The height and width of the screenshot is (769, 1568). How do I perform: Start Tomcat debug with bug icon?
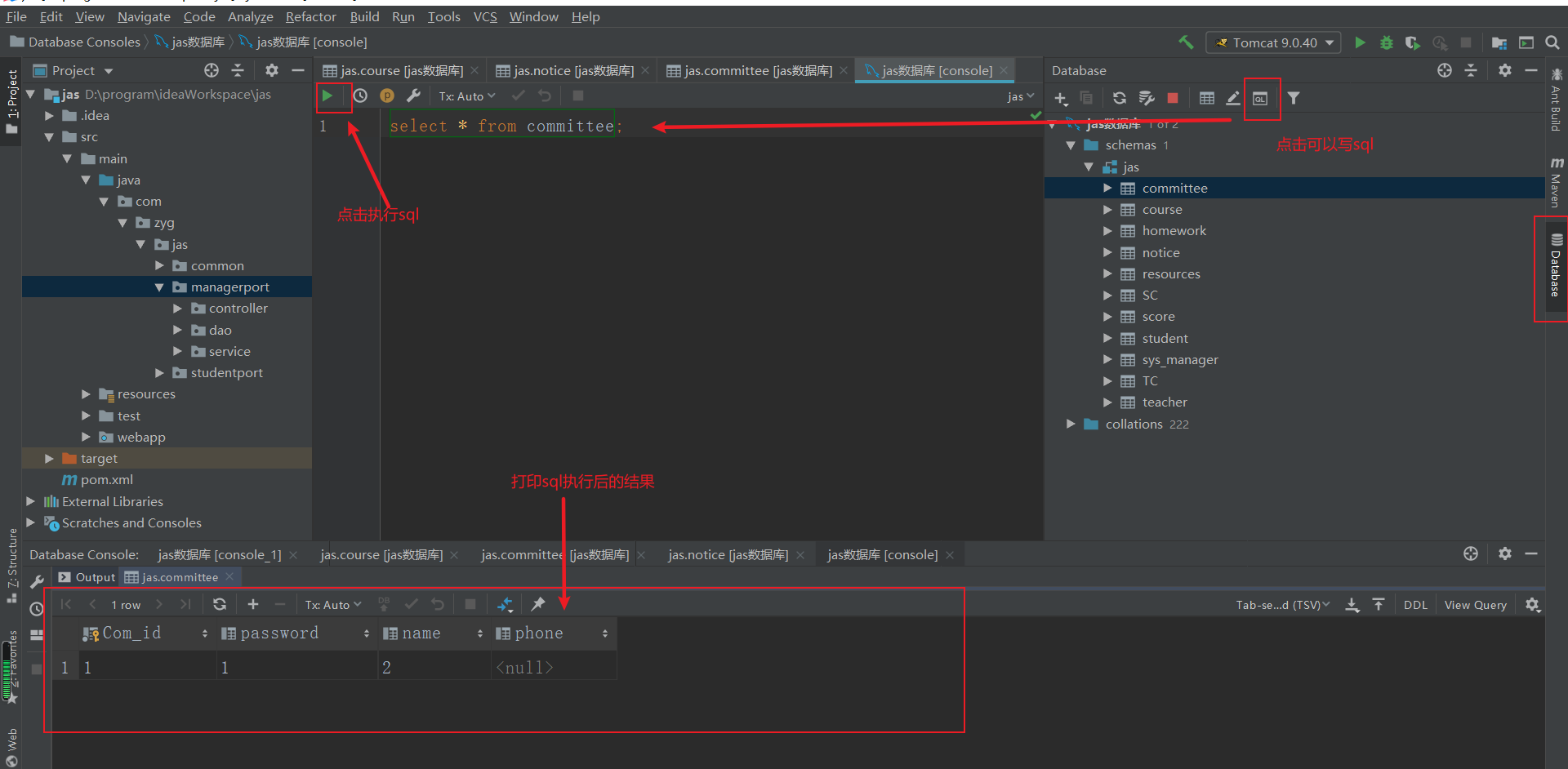click(x=1386, y=42)
